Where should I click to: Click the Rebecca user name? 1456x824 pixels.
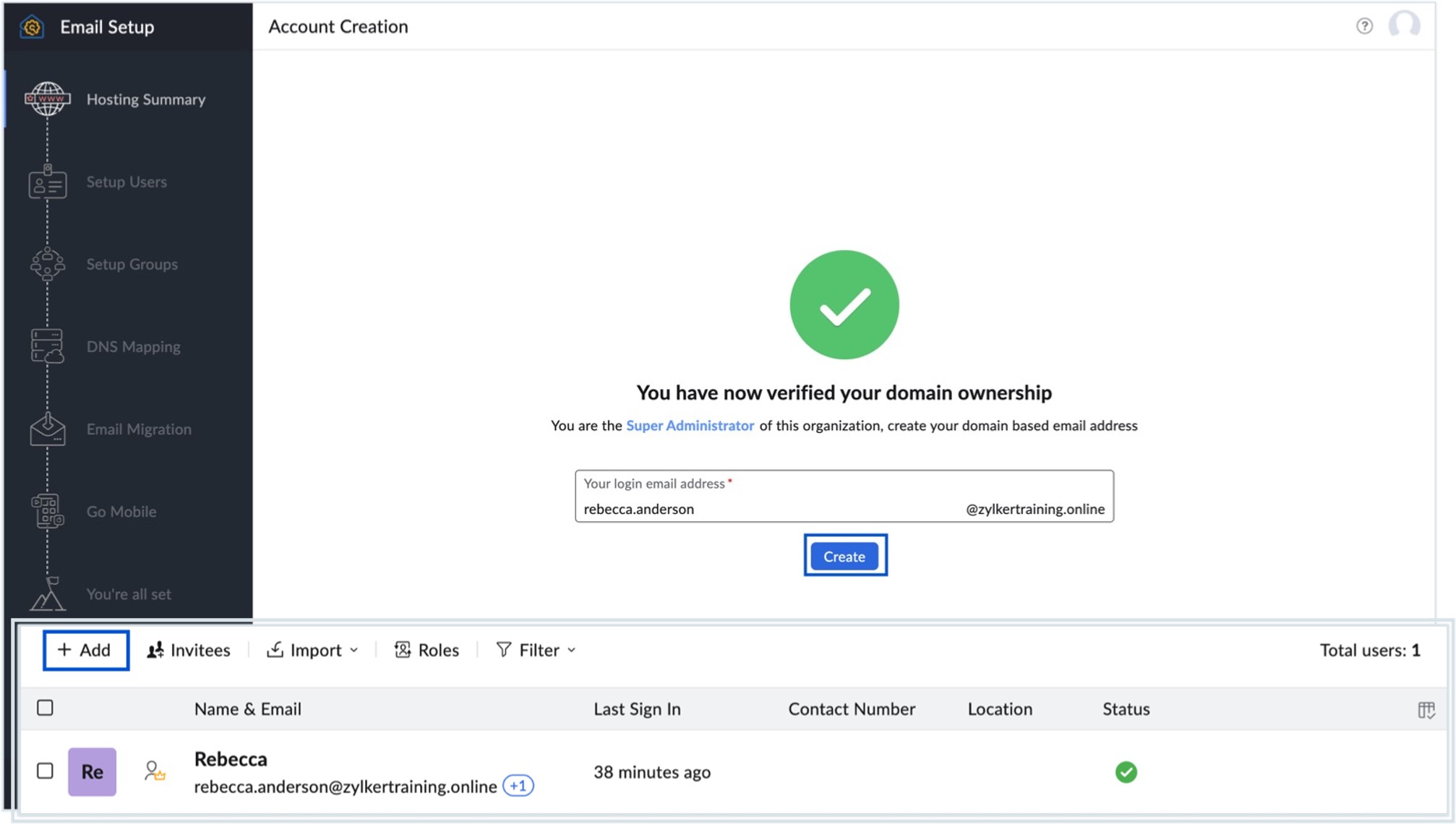[231, 759]
